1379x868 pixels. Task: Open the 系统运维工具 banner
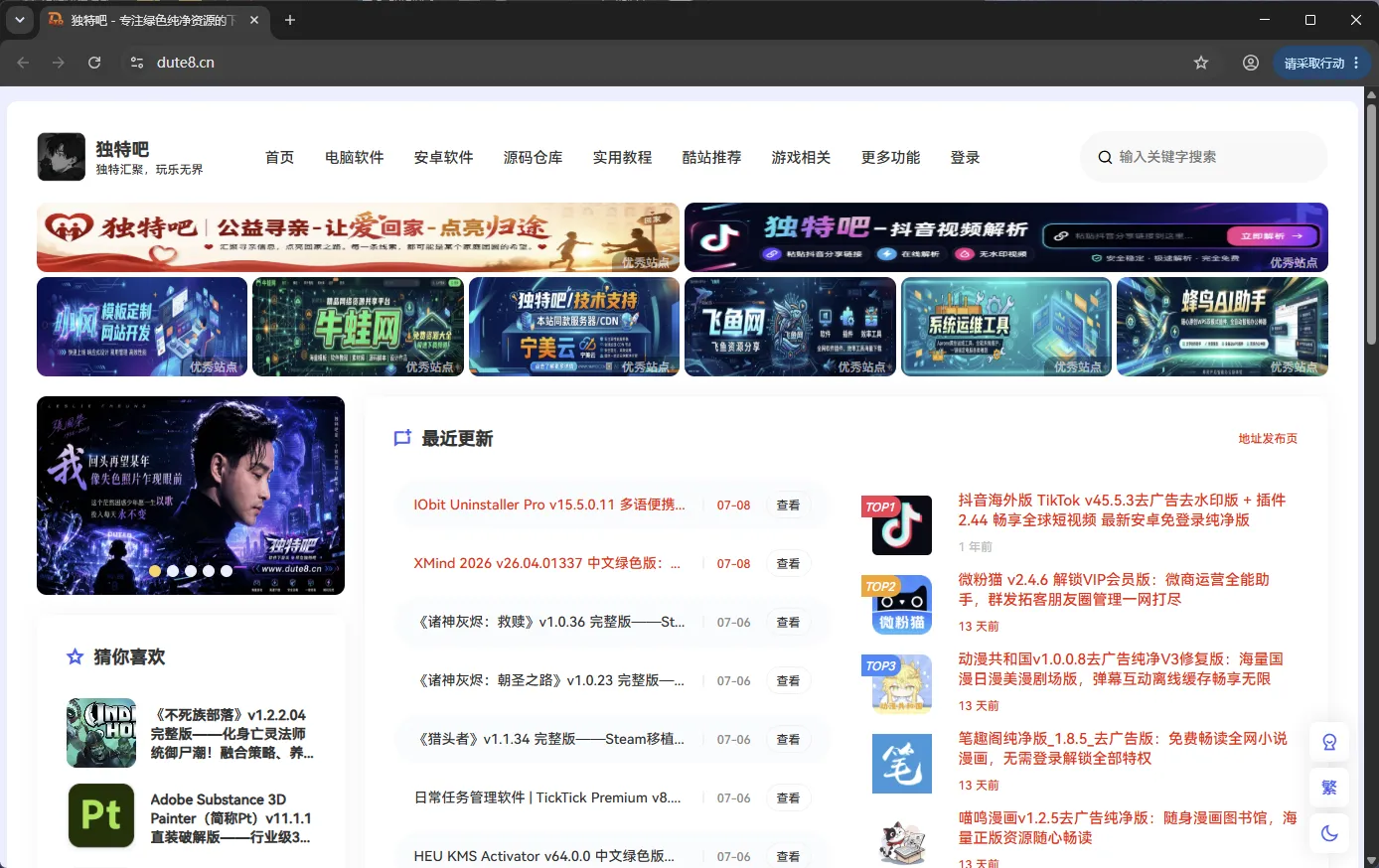pyautogui.click(x=1006, y=327)
